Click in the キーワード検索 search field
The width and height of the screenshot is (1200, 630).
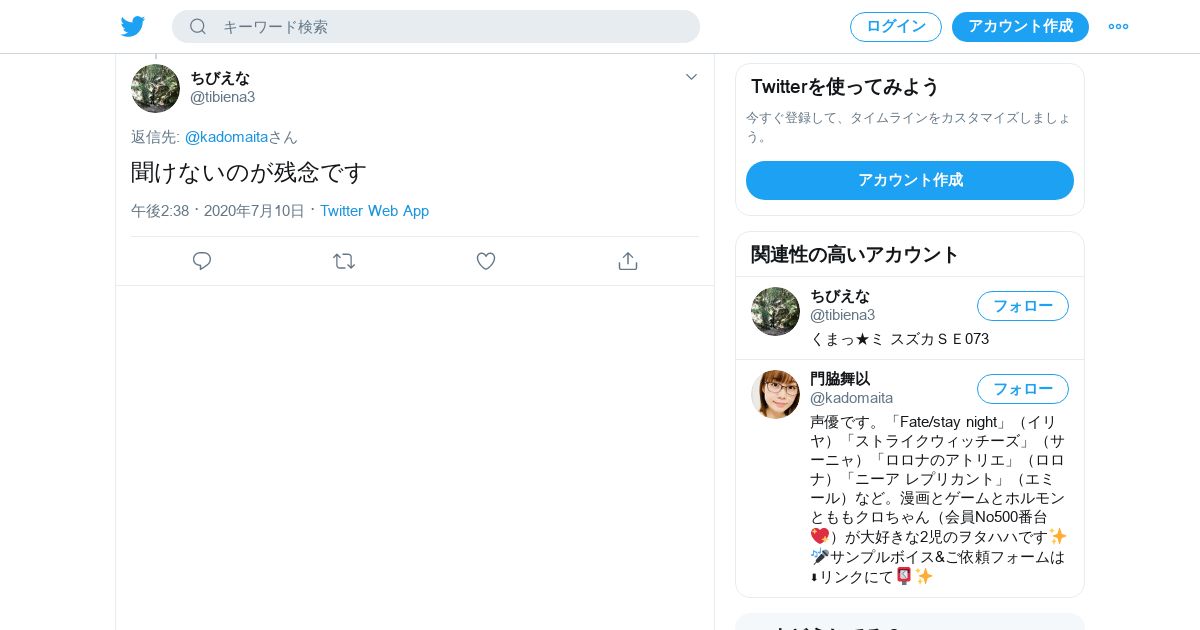tap(436, 26)
